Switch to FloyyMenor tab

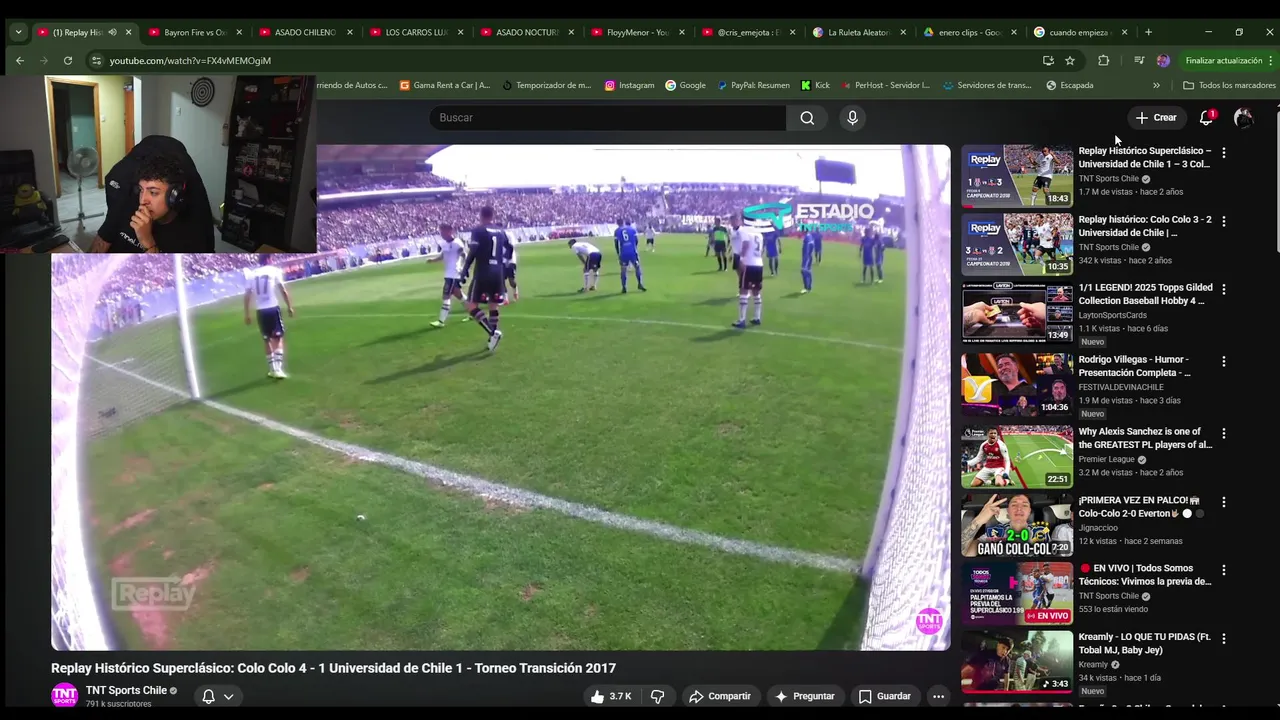(x=639, y=32)
